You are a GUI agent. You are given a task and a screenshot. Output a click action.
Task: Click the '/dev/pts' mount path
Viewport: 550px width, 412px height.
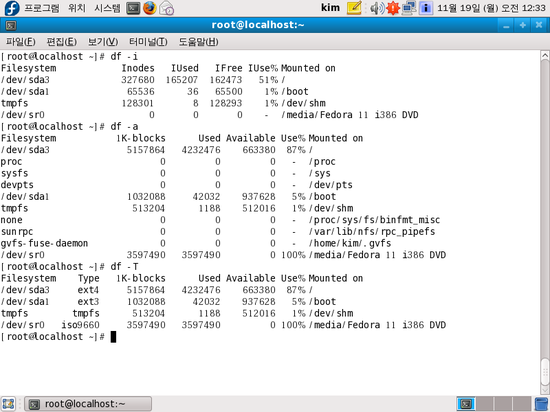pos(330,185)
